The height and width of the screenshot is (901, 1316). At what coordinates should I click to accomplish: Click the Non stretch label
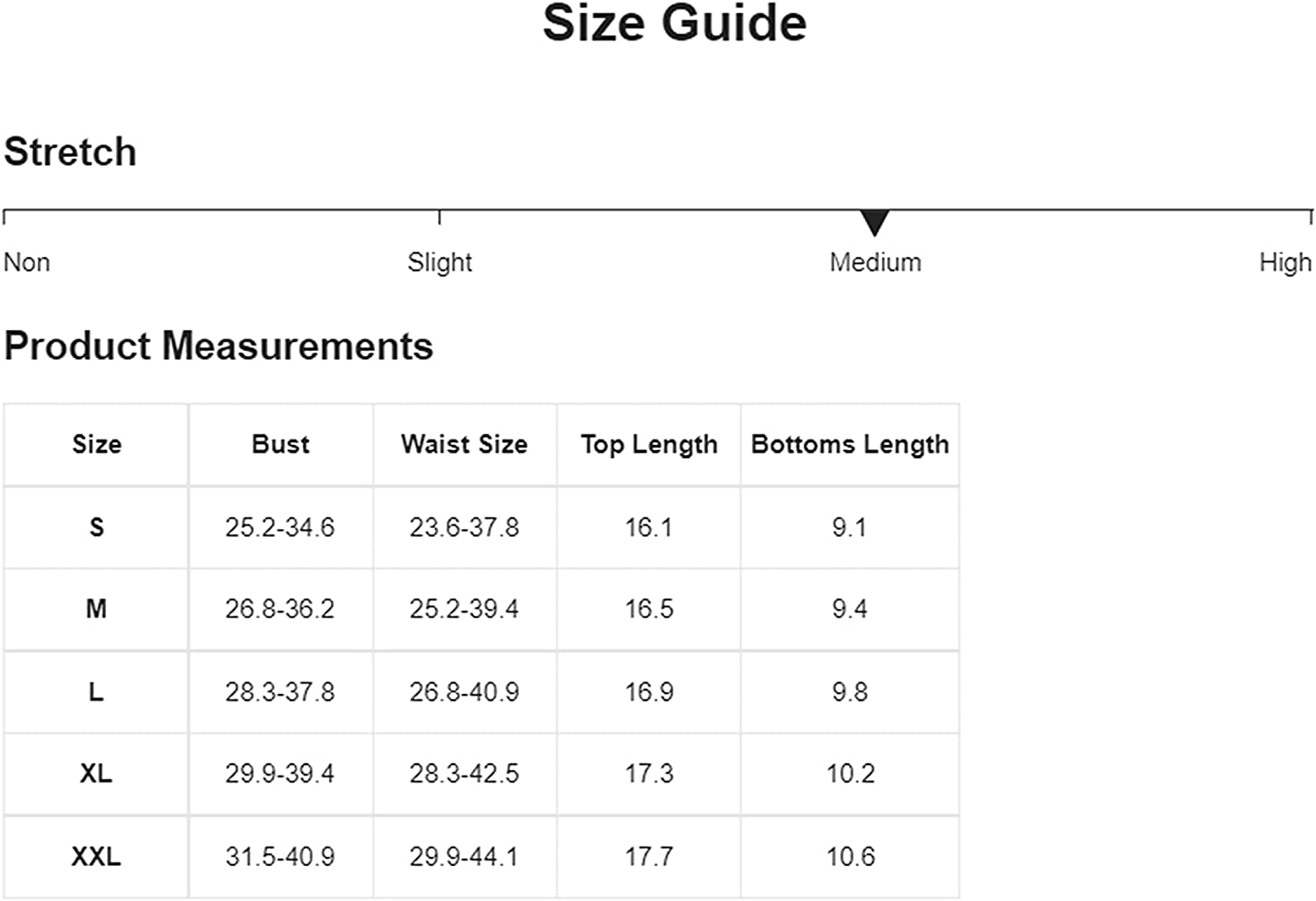click(27, 262)
